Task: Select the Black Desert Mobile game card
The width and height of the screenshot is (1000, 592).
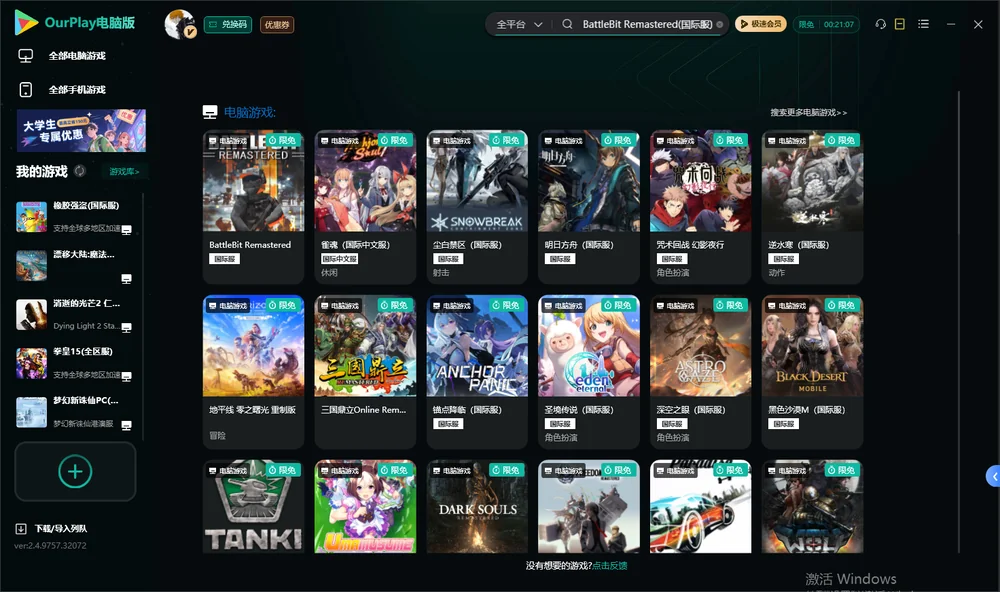Action: click(812, 372)
